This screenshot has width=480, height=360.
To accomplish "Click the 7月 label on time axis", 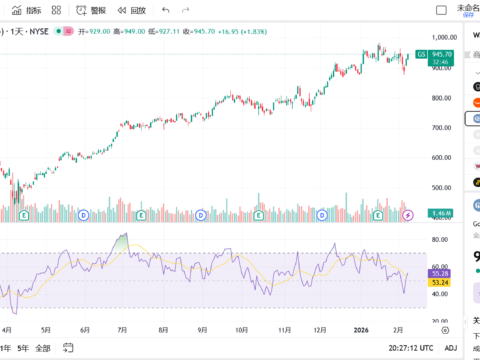I will tap(122, 330).
